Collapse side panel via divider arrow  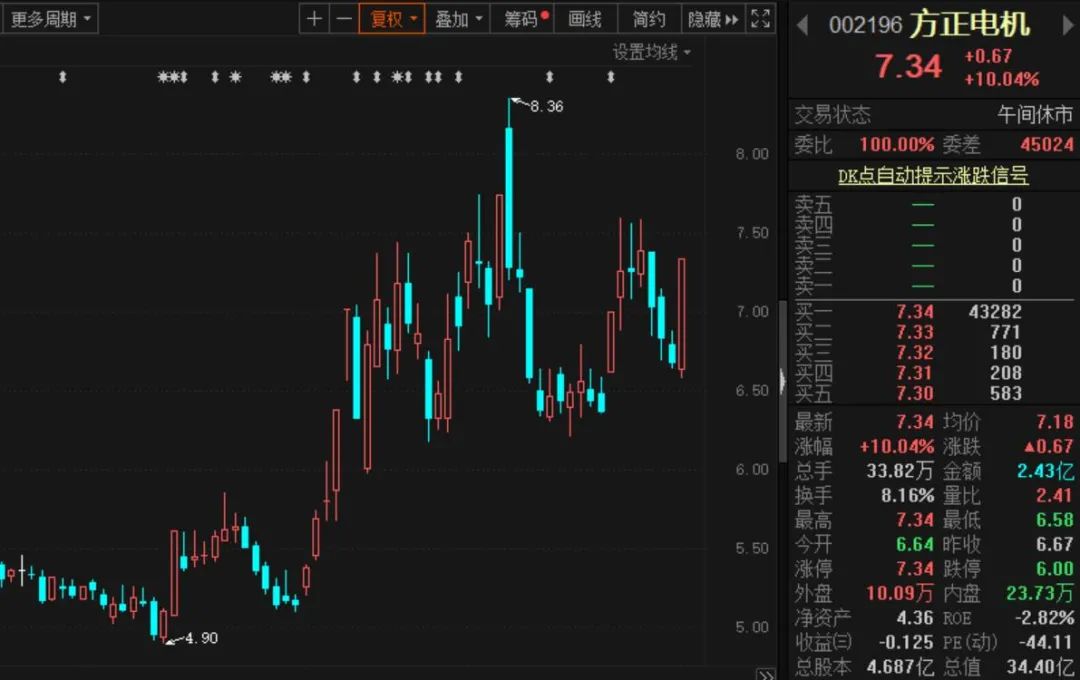(x=783, y=381)
